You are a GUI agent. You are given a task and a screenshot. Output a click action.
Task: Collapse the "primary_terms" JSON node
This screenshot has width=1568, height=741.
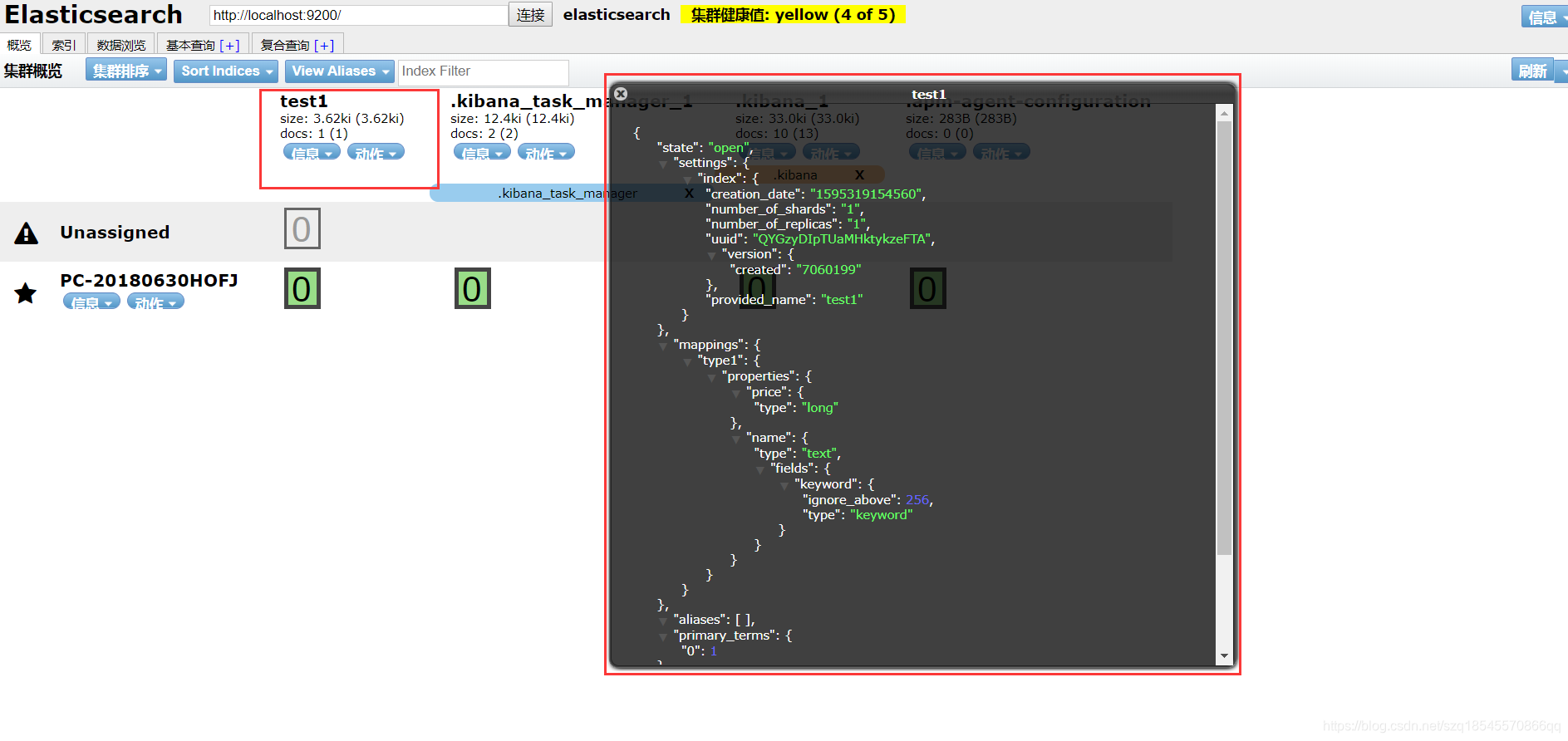pyautogui.click(x=663, y=637)
